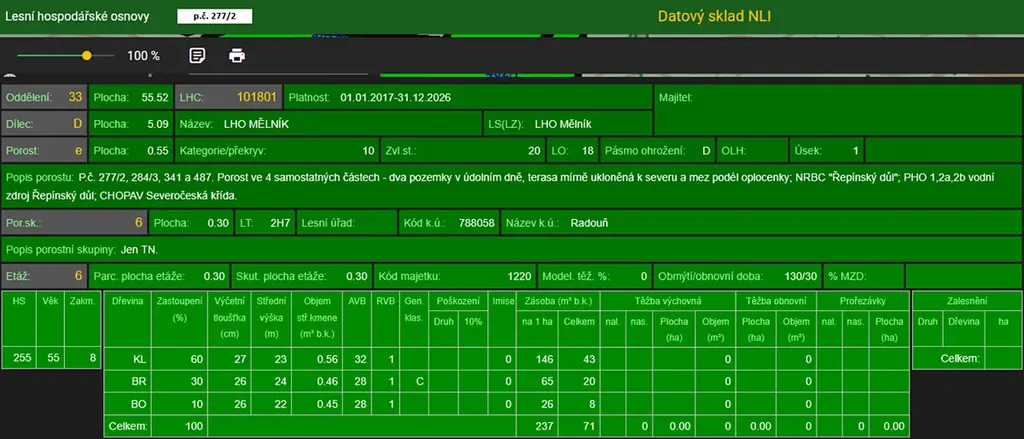
Task: Select the p.č. 277/2 parcel tab
Action: tap(215, 16)
